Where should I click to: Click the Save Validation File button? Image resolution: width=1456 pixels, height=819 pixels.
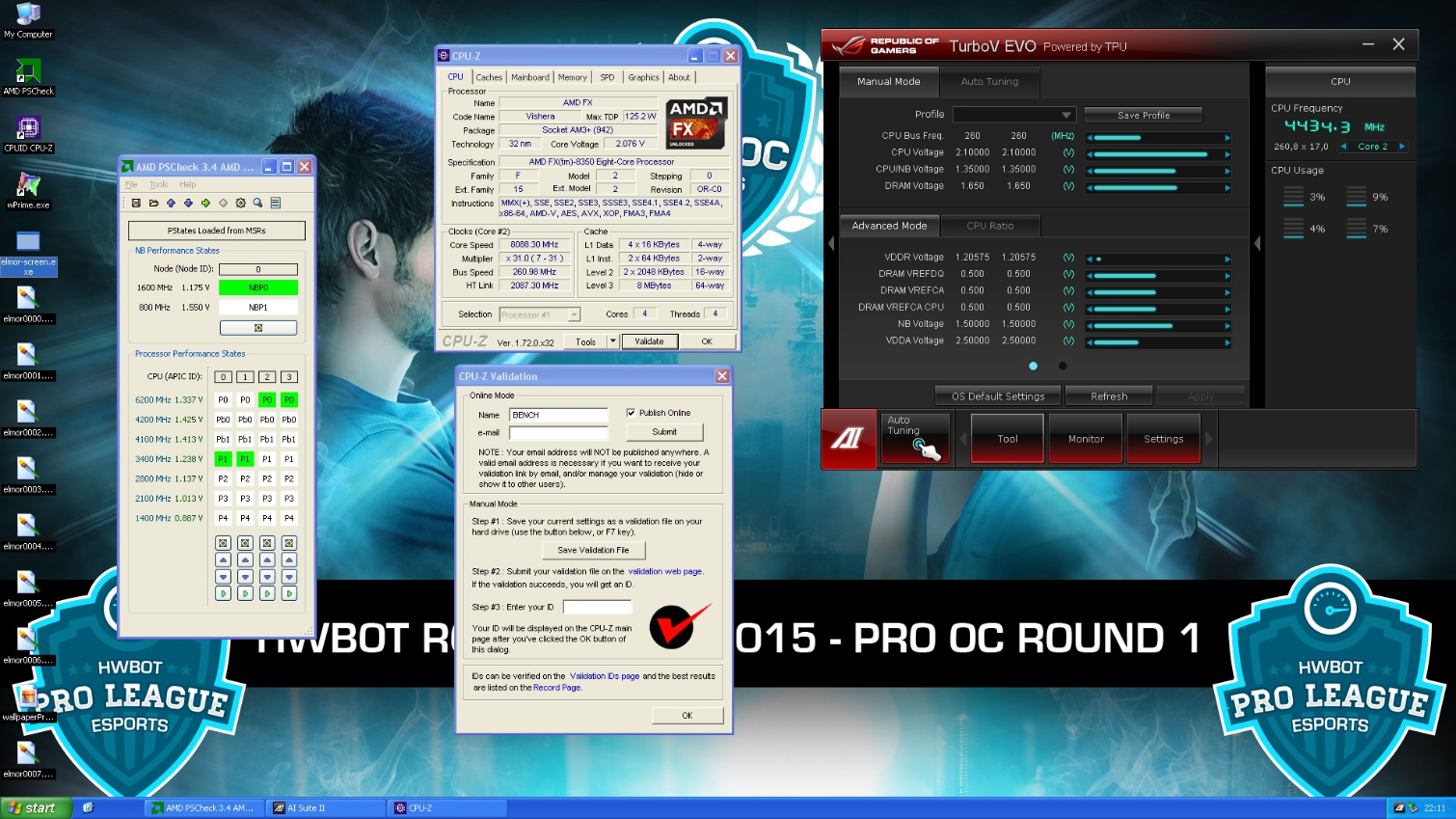pyautogui.click(x=593, y=550)
